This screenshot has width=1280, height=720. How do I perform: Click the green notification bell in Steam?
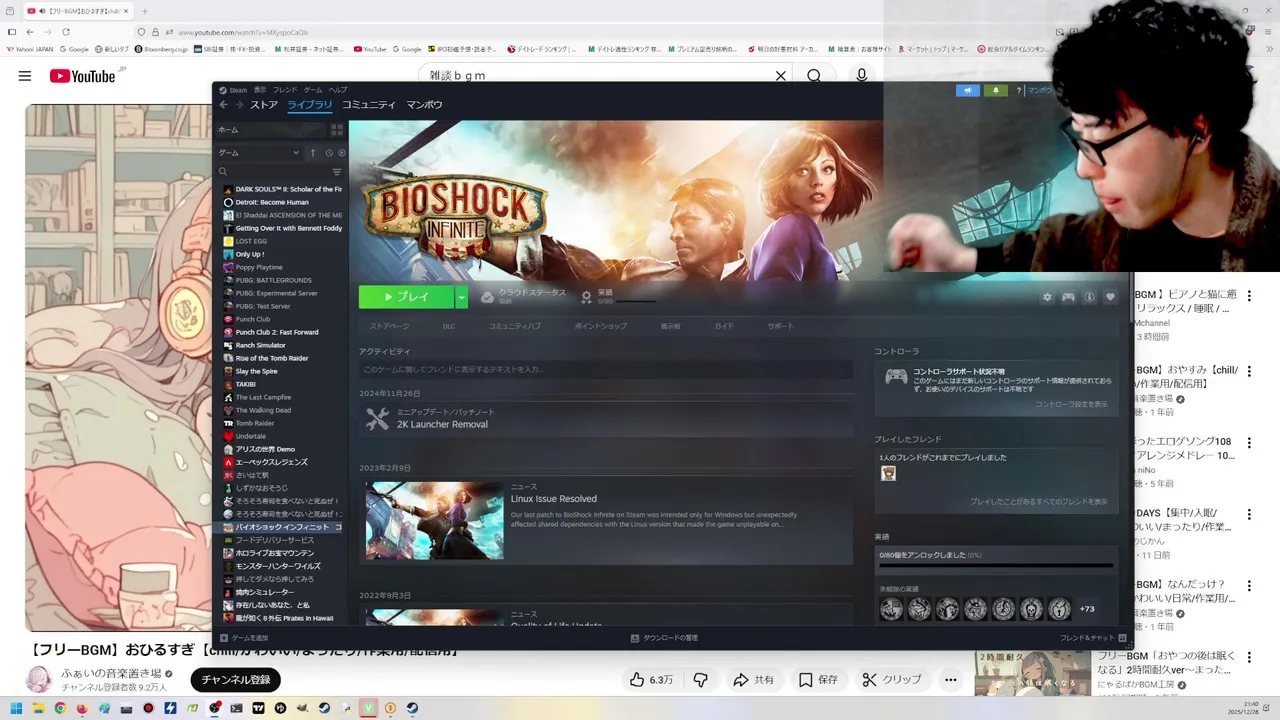click(995, 90)
